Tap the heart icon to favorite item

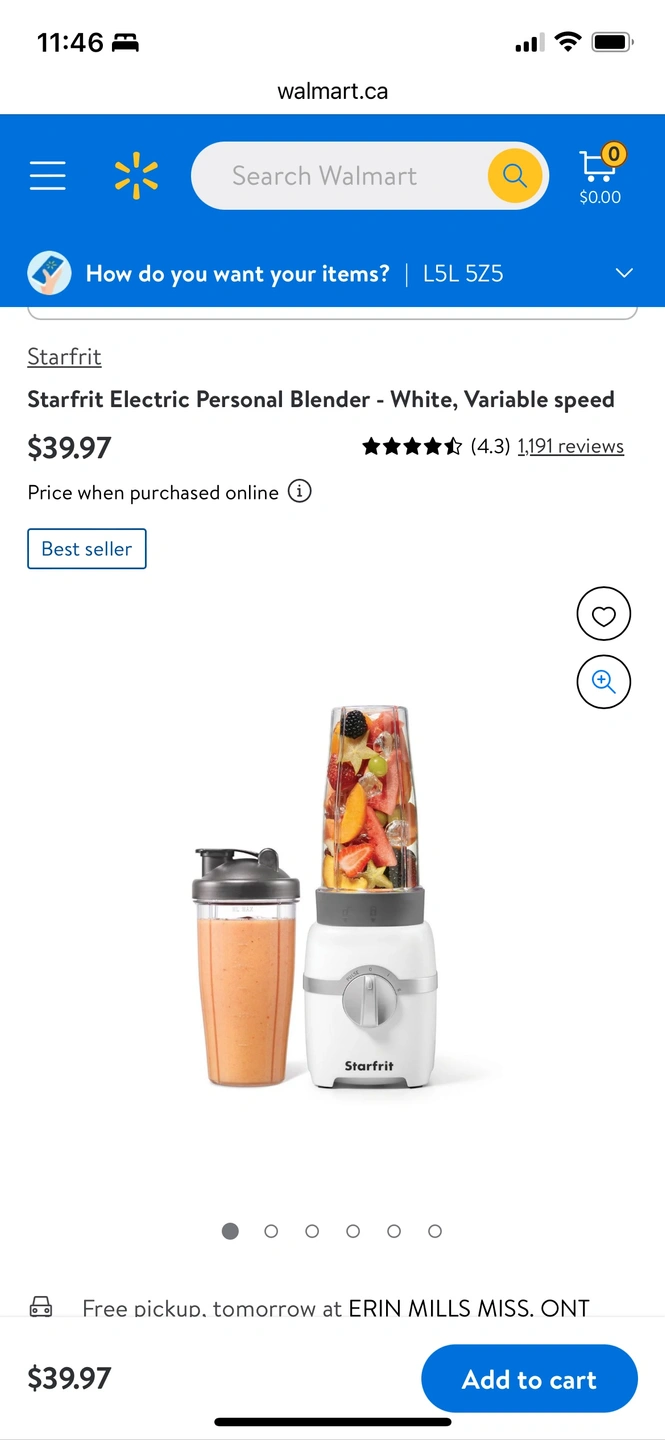pyautogui.click(x=604, y=615)
